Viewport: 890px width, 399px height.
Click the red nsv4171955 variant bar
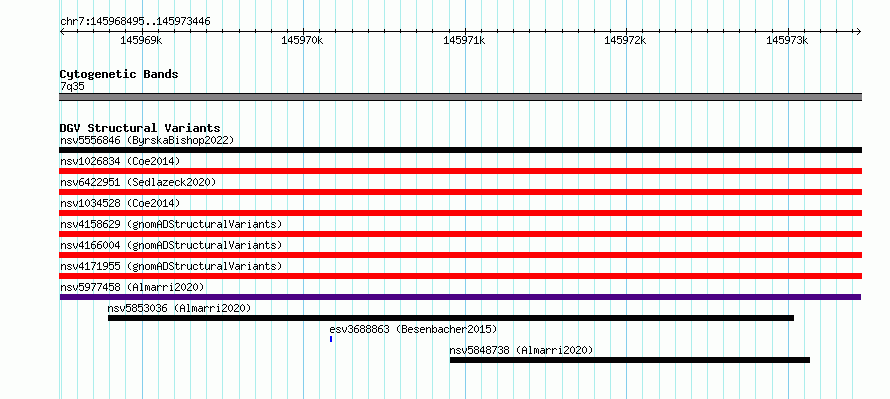460,276
